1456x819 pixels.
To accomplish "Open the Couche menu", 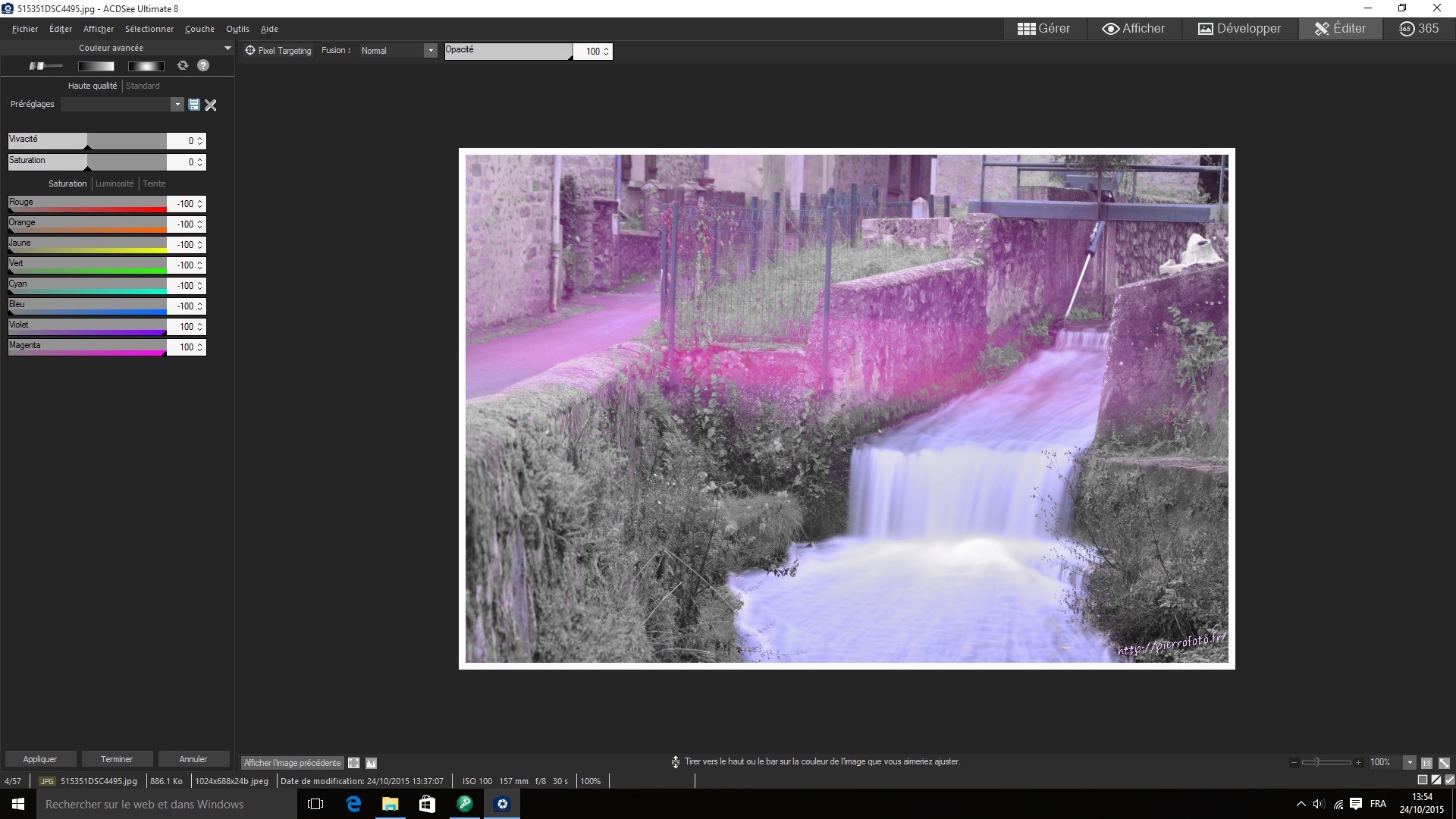I will point(199,29).
